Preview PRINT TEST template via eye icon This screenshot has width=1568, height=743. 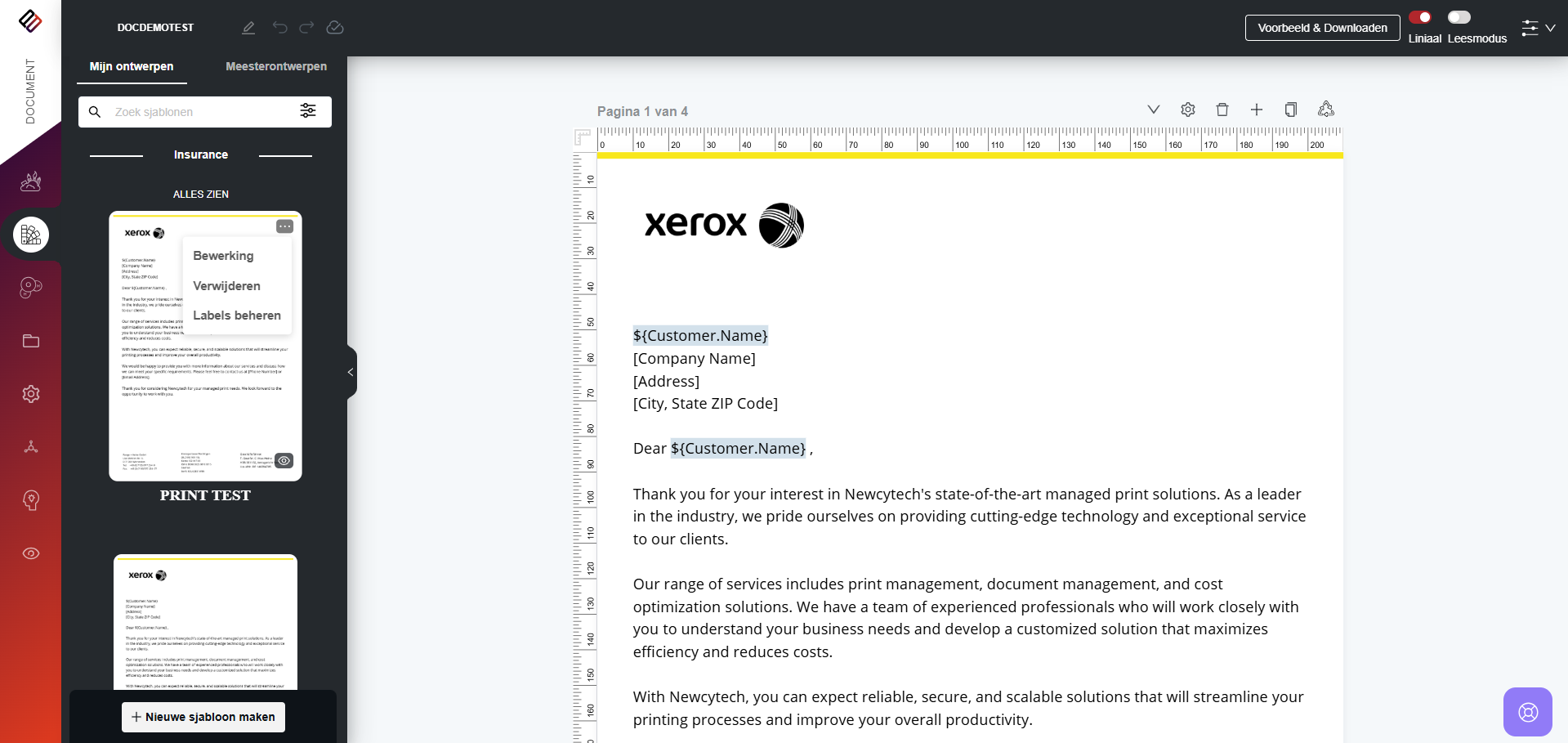coord(284,461)
